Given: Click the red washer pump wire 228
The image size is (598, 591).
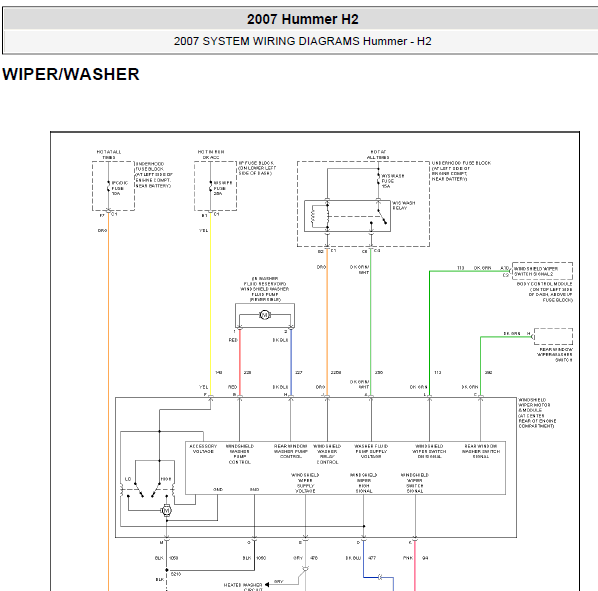Looking at the screenshot, I should (x=240, y=362).
